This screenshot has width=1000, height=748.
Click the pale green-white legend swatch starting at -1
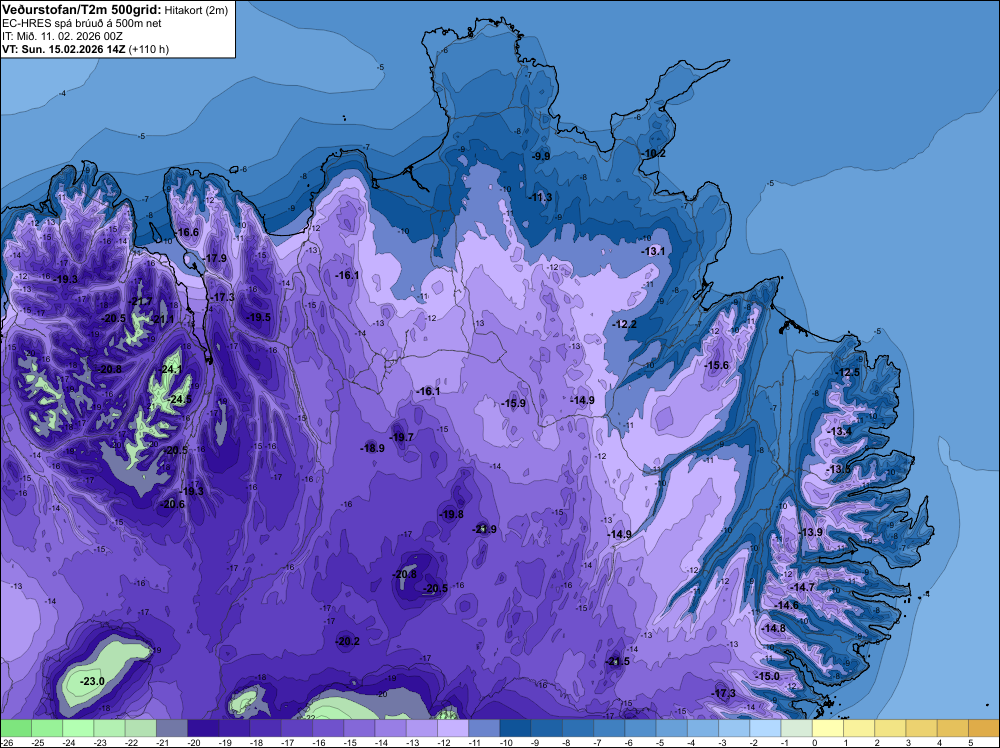[797, 728]
